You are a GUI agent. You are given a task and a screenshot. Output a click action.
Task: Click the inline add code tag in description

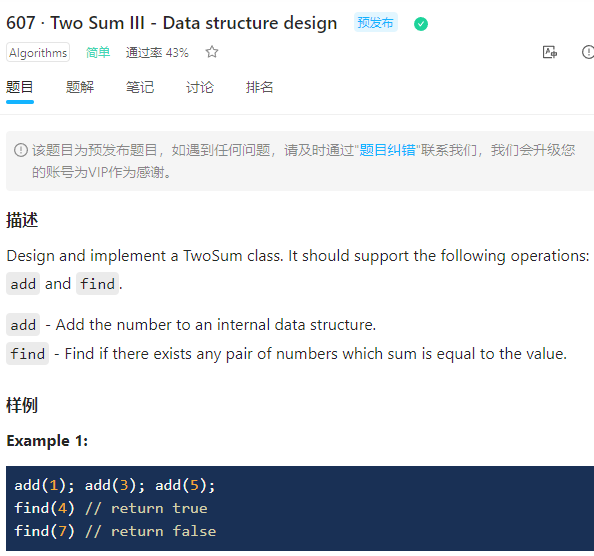point(23,284)
